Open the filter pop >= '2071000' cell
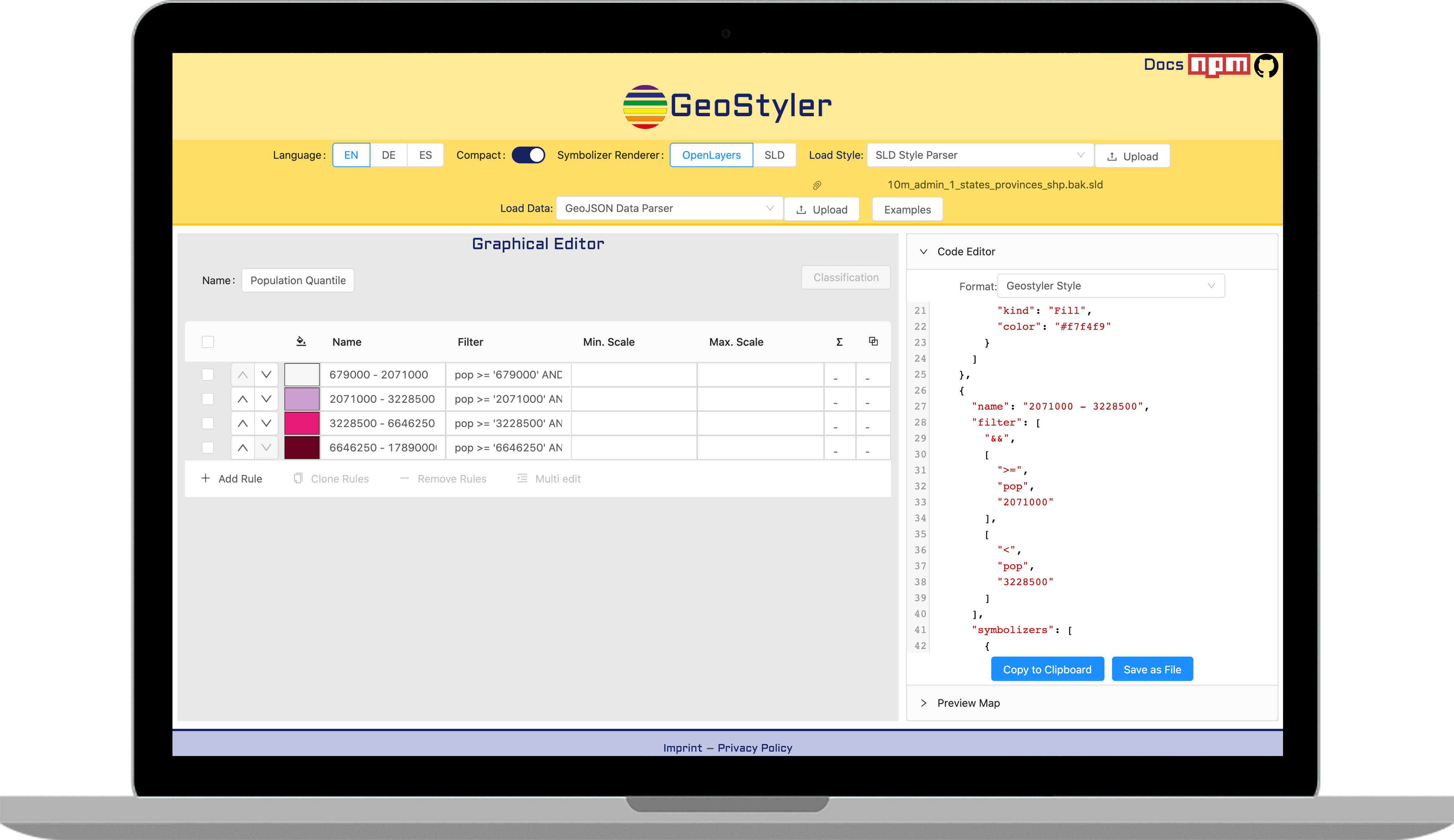This screenshot has height=840, width=1454. point(508,399)
